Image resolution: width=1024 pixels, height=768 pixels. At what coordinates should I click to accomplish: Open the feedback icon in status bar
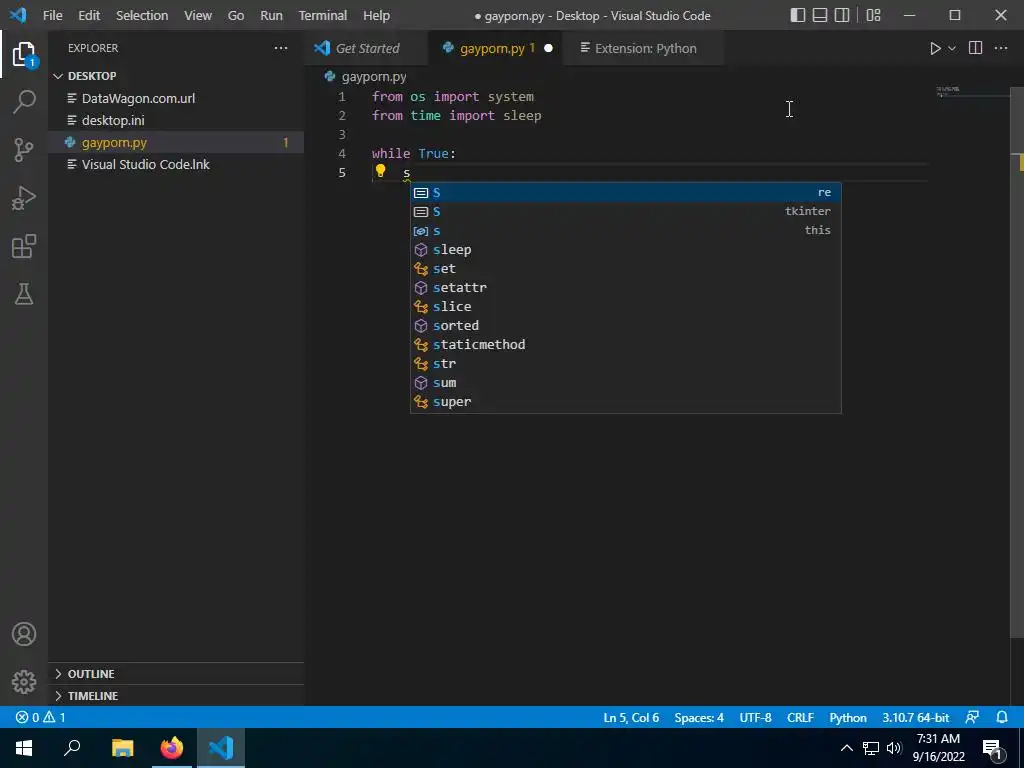[x=972, y=717]
